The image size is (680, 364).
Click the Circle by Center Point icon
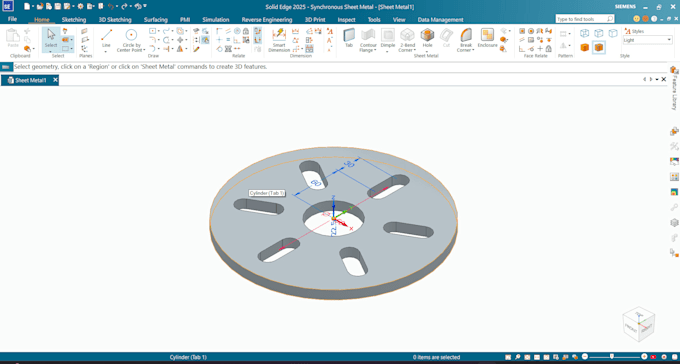click(131, 35)
